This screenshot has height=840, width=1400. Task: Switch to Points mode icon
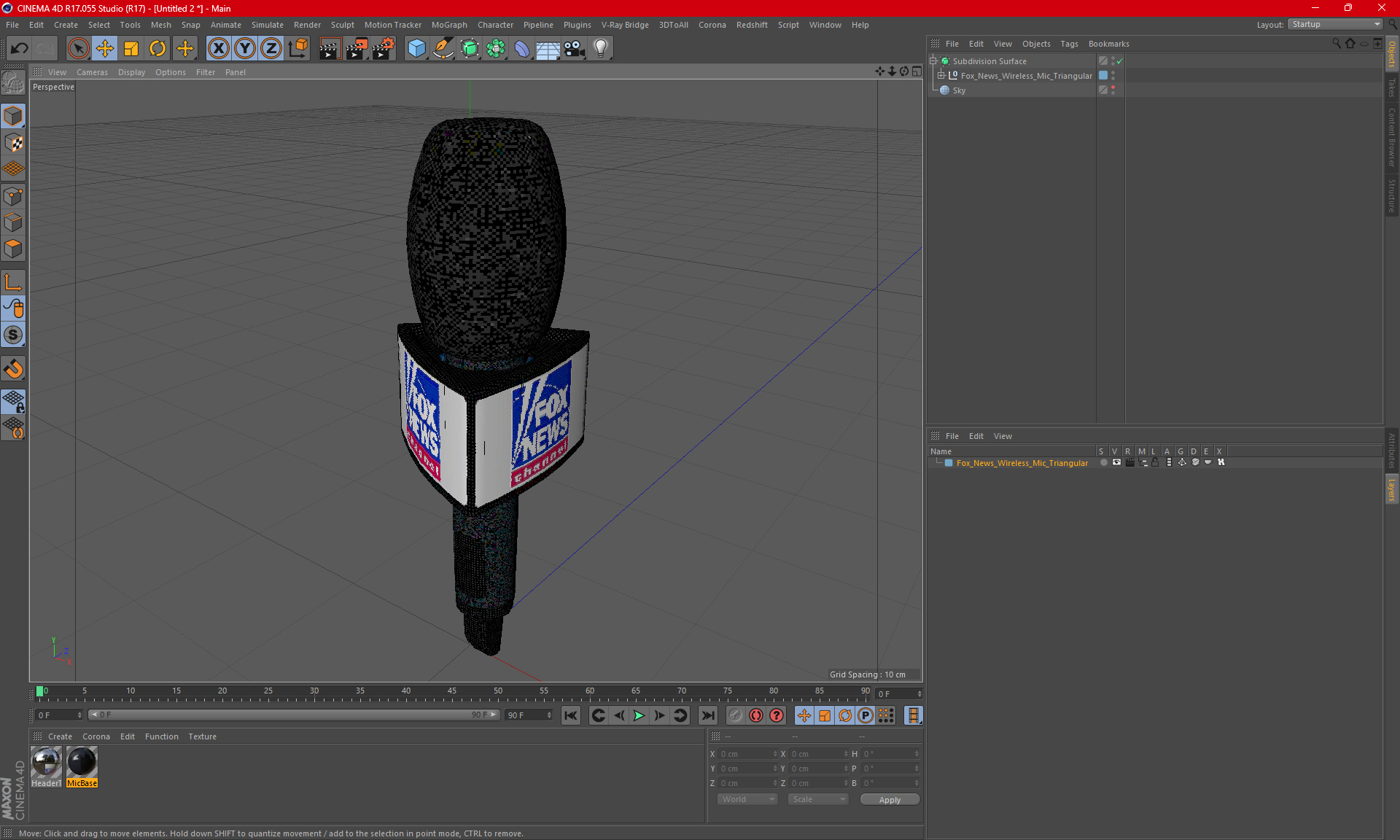pyautogui.click(x=13, y=196)
